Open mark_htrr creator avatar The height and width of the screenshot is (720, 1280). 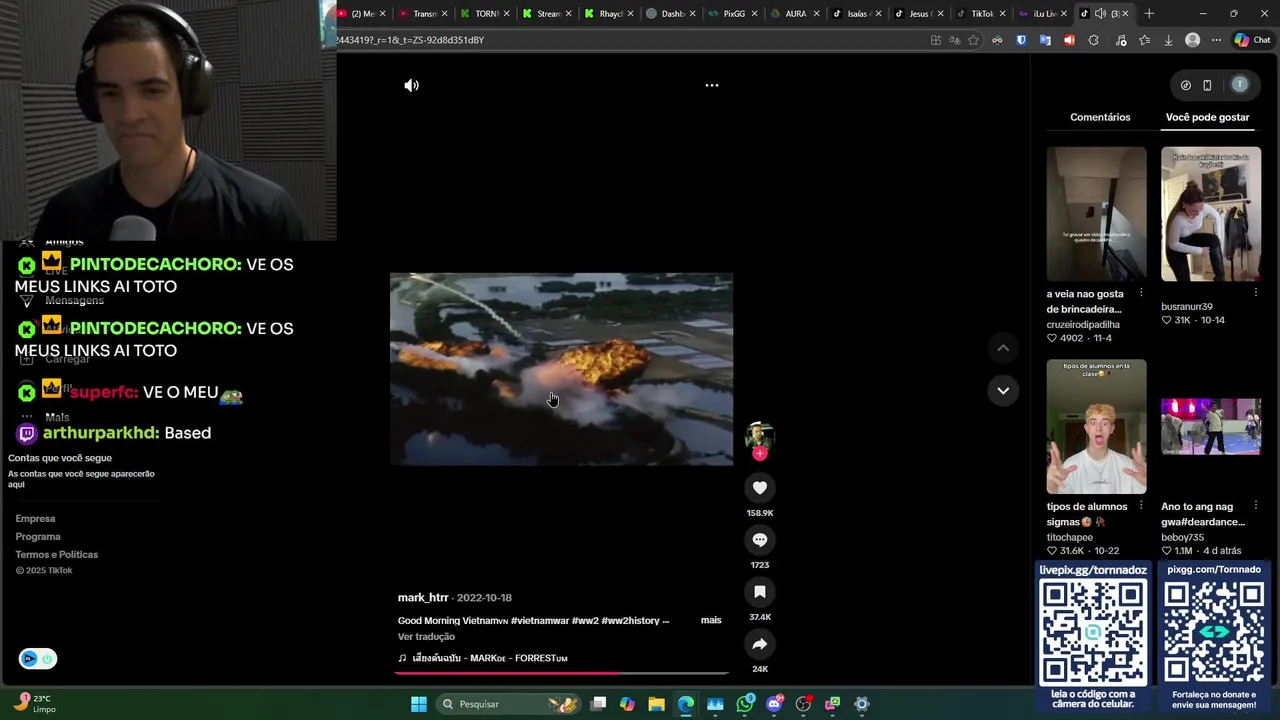[760, 435]
